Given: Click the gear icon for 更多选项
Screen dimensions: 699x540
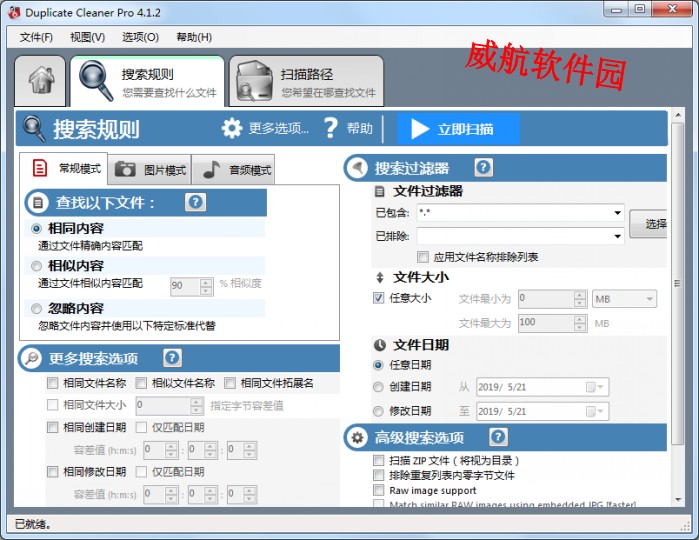Looking at the screenshot, I should 232,128.
